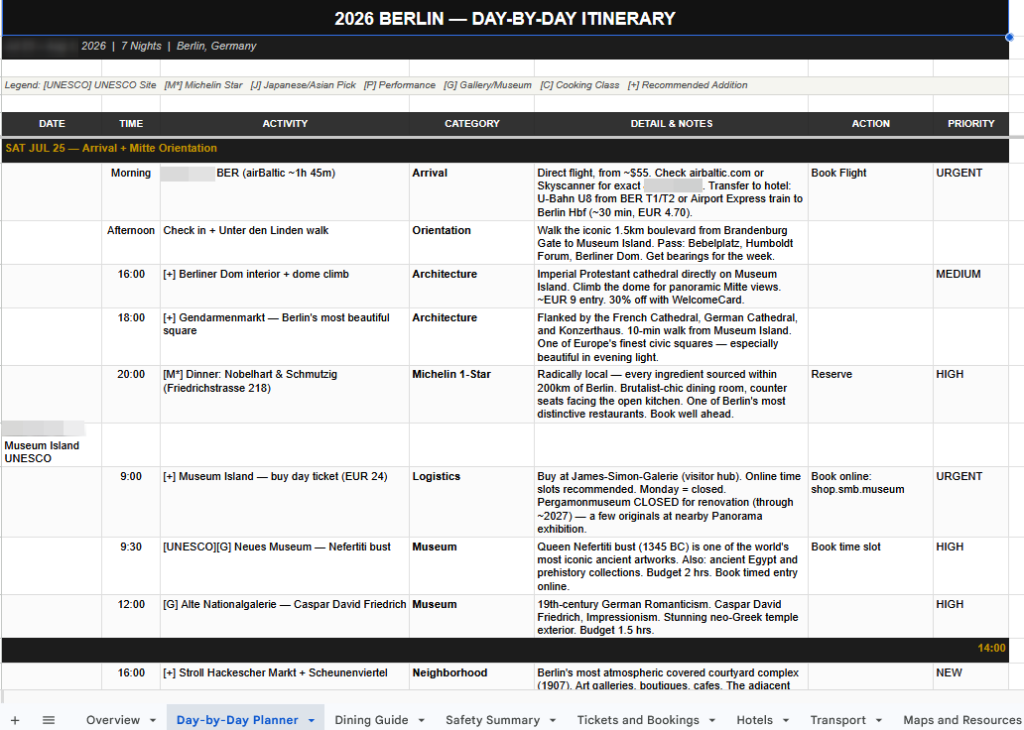Screen dimensions: 1024x730
Task: Select the 'Afternoon' time cell
Action: tap(131, 242)
